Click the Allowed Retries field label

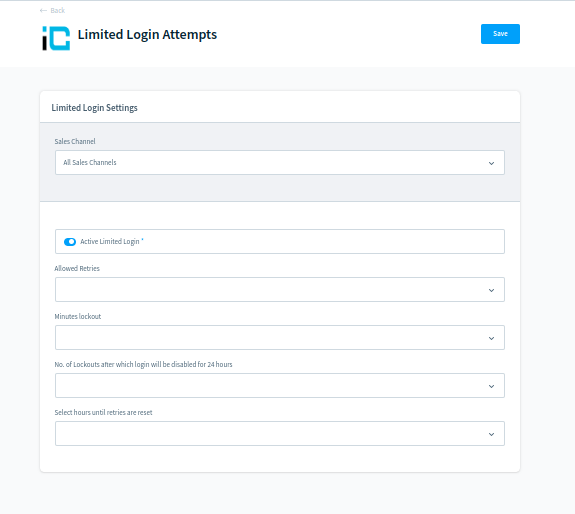(77, 268)
